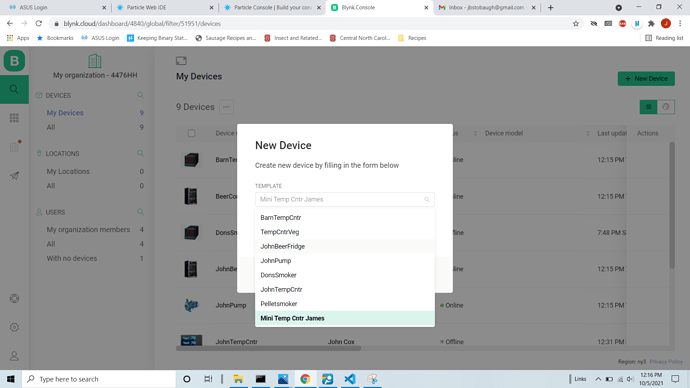Open the JohnPump device row name
Screen dimensions: 690x388
click(x=231, y=305)
